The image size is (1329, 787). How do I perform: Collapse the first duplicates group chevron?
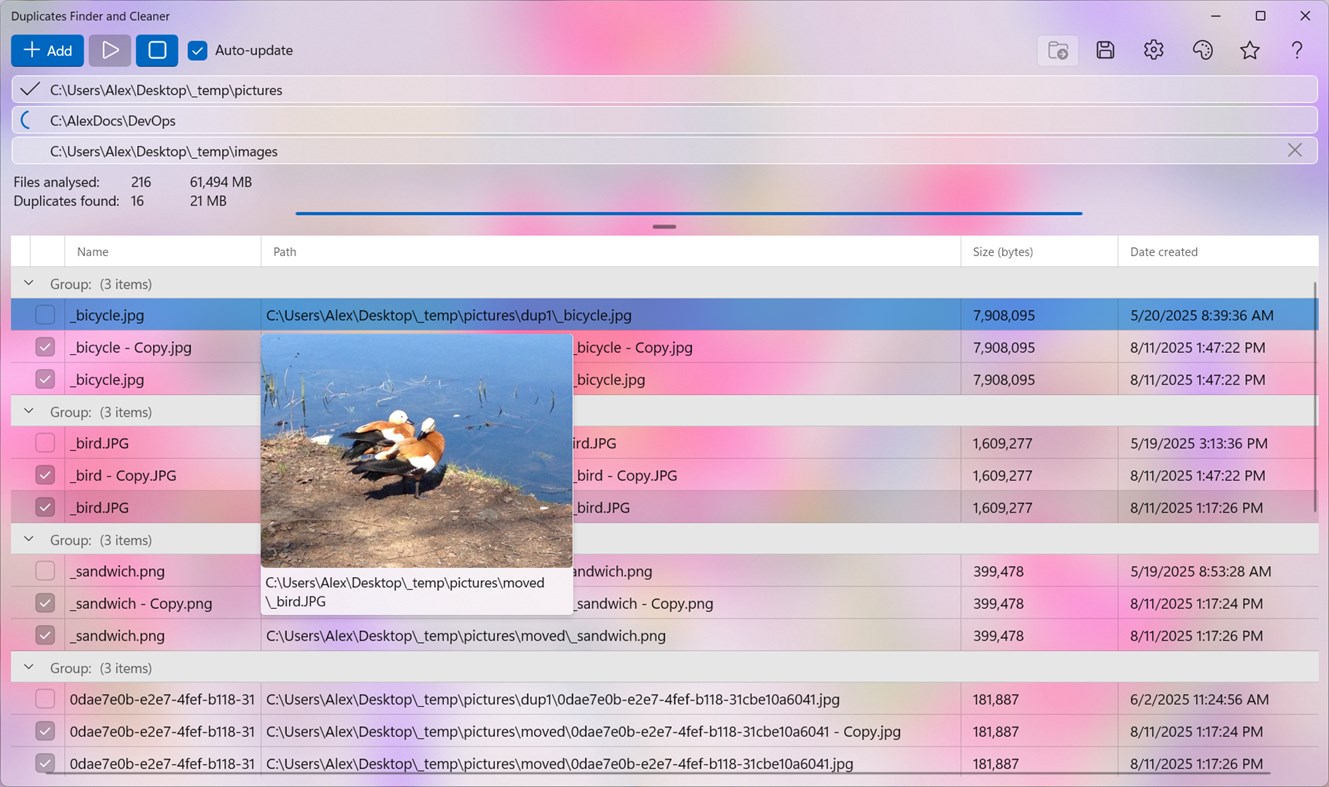(x=28, y=284)
